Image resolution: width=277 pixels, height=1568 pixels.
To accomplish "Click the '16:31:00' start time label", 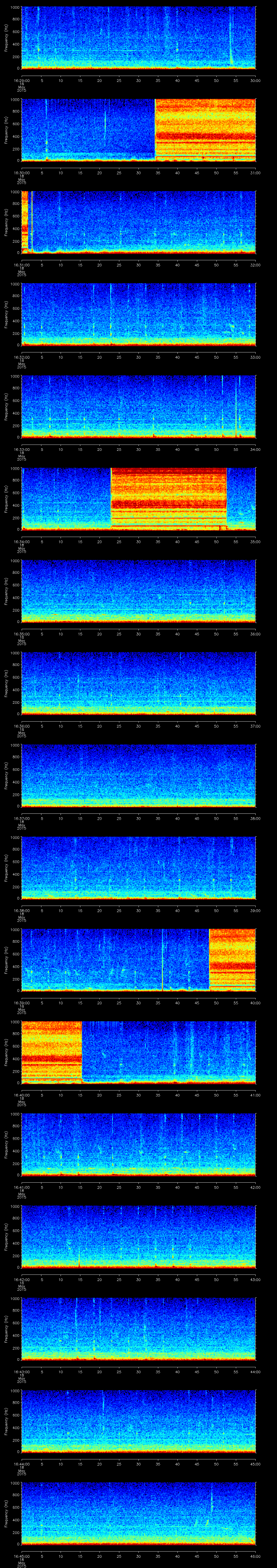I will pyautogui.click(x=21, y=264).
